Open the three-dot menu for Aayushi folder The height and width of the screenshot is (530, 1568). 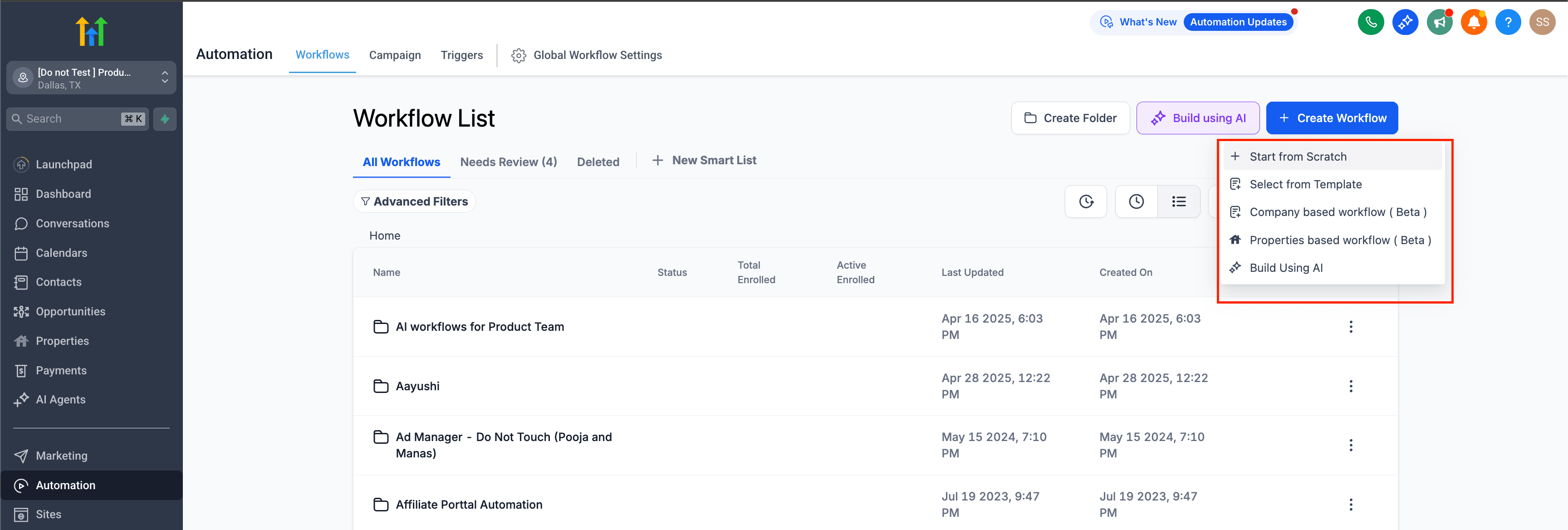[x=1351, y=386]
